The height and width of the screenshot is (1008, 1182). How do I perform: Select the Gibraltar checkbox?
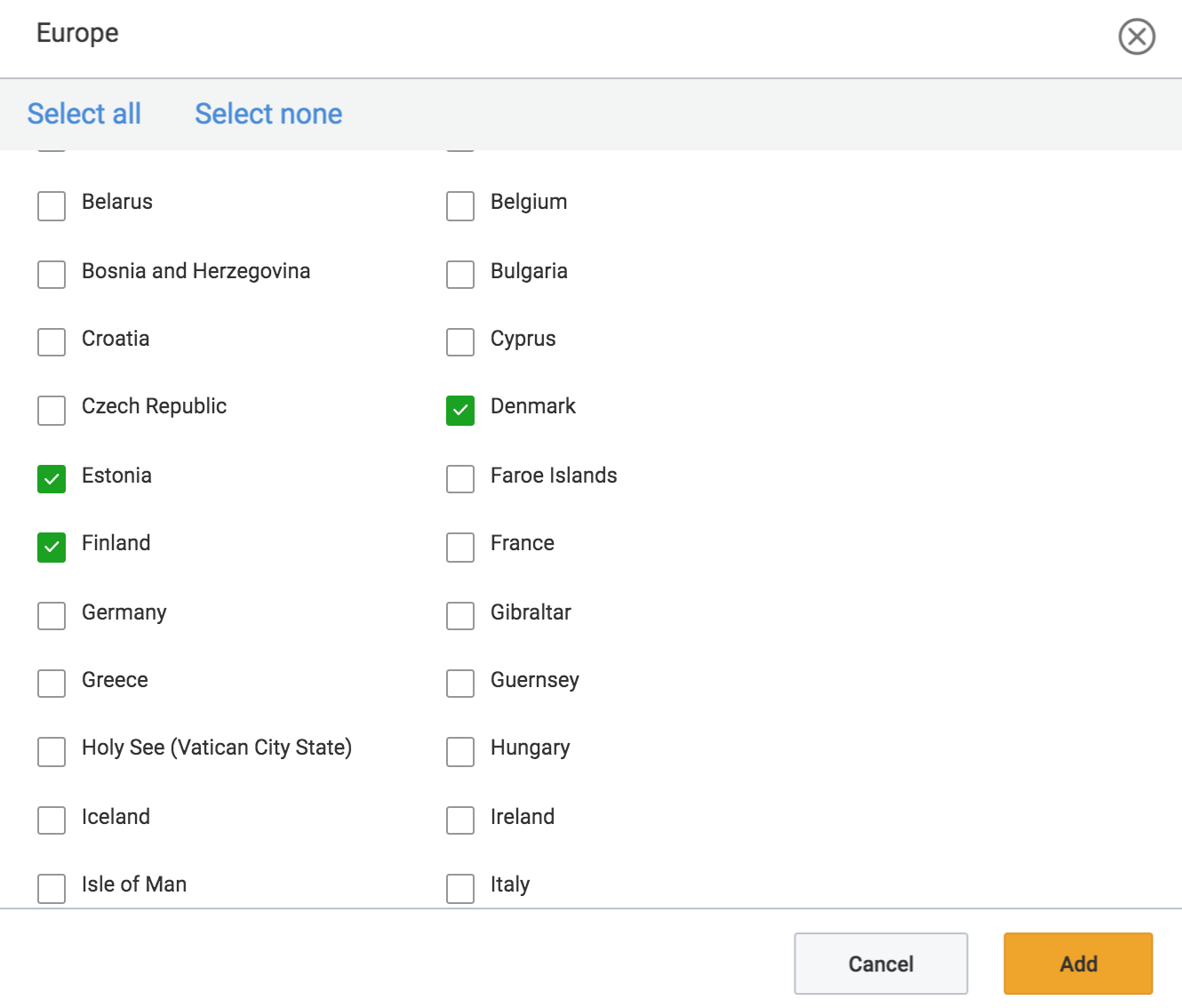point(460,616)
